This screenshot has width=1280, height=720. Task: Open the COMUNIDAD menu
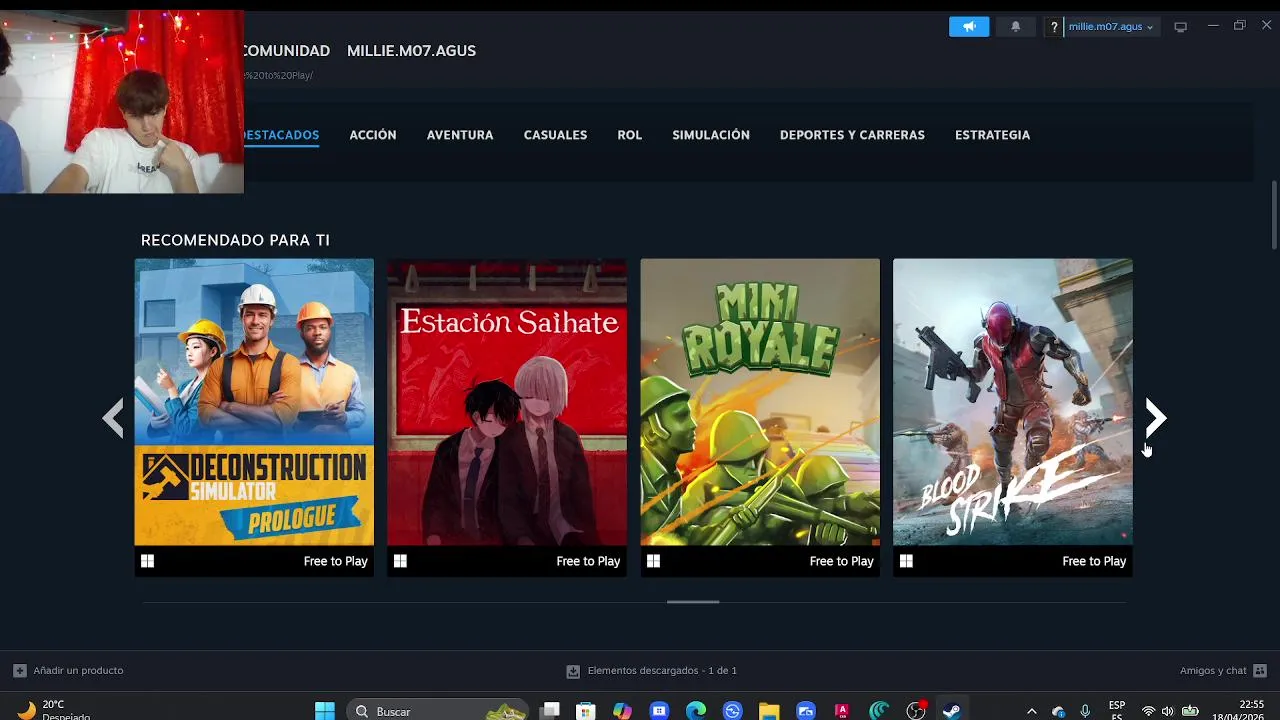tap(285, 51)
